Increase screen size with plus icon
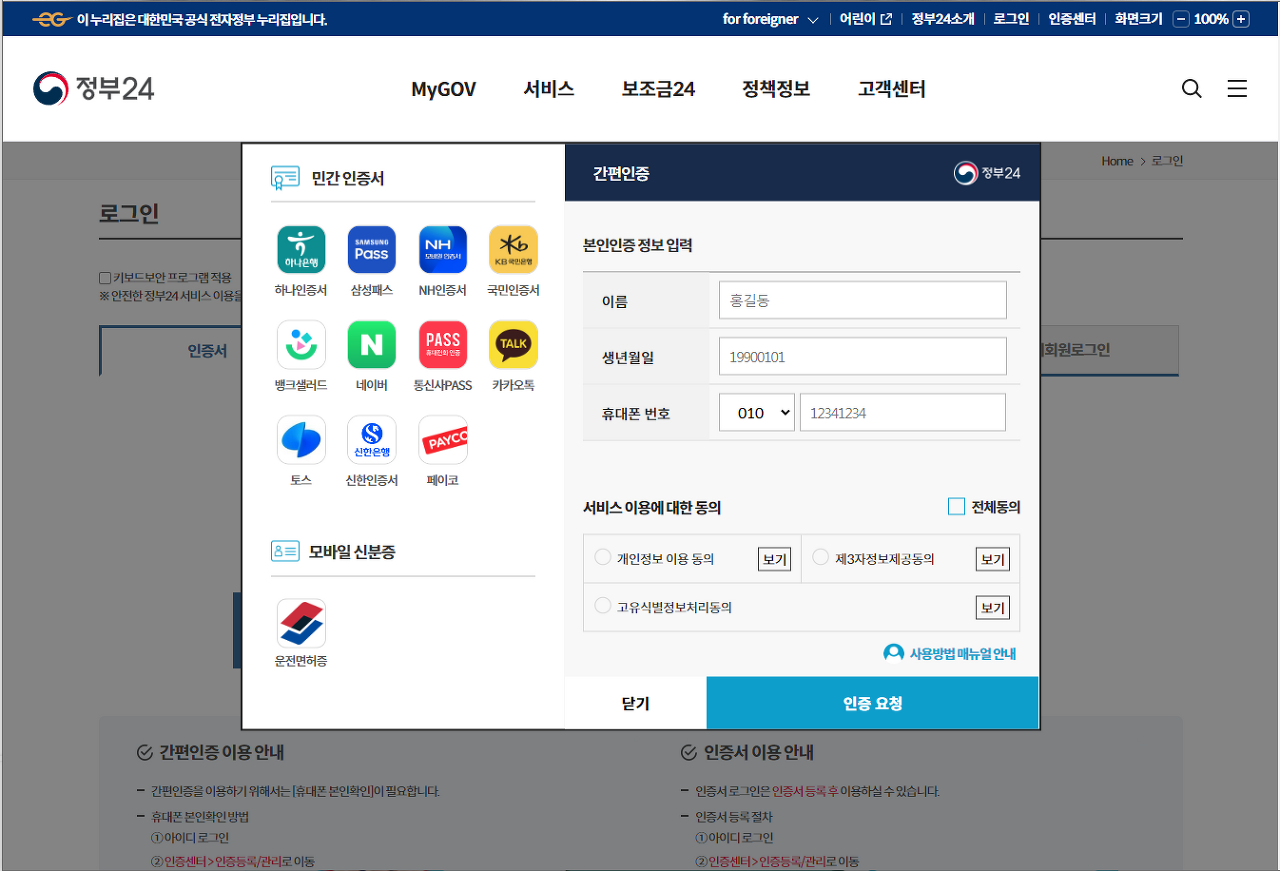This screenshot has height=871, width=1280. pyautogui.click(x=1241, y=19)
